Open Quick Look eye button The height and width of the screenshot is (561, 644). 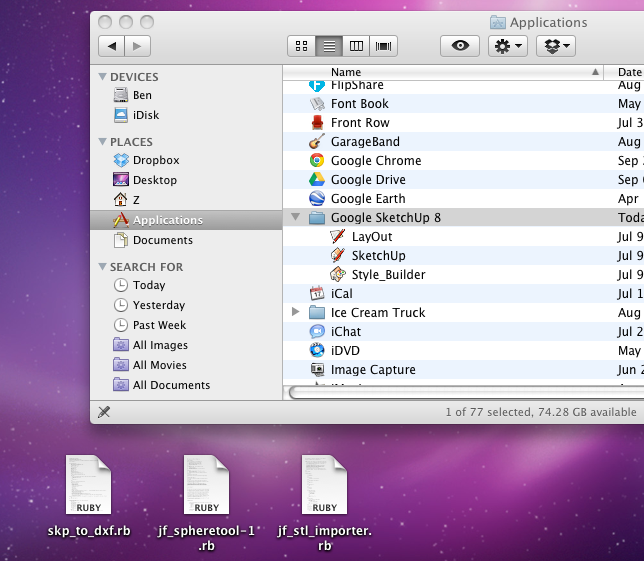(x=460, y=46)
